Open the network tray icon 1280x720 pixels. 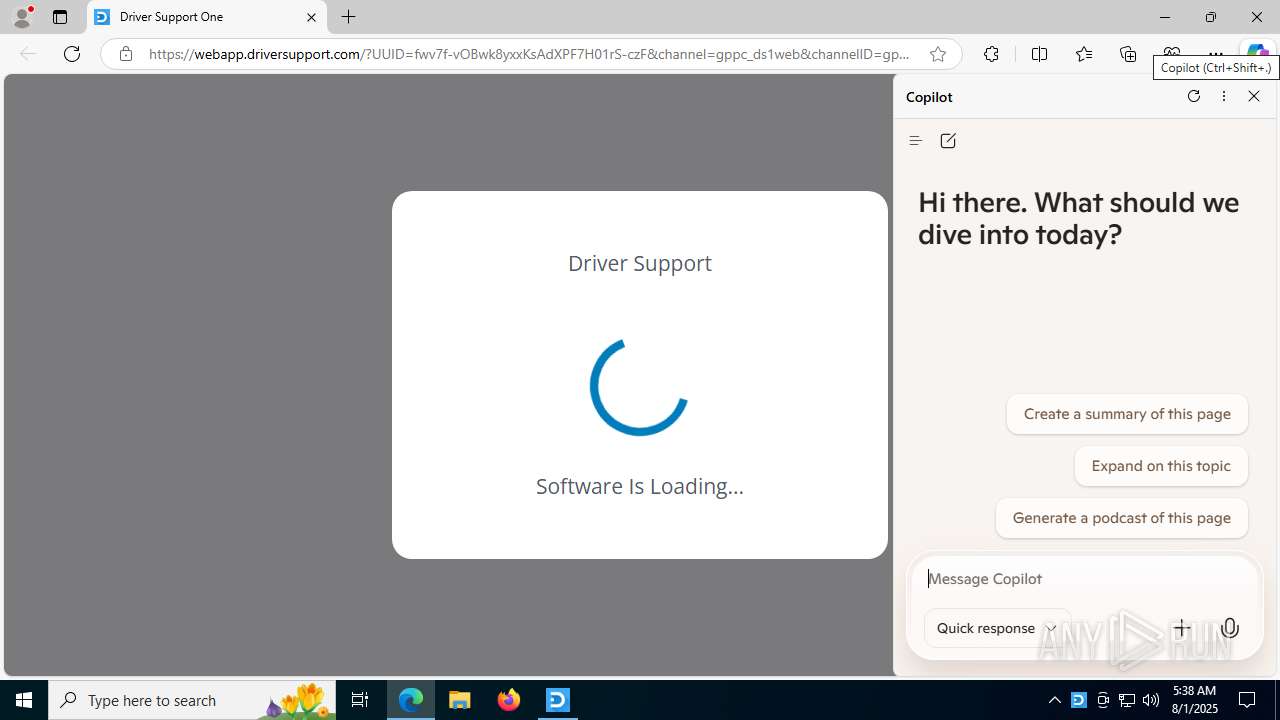coord(1127,700)
